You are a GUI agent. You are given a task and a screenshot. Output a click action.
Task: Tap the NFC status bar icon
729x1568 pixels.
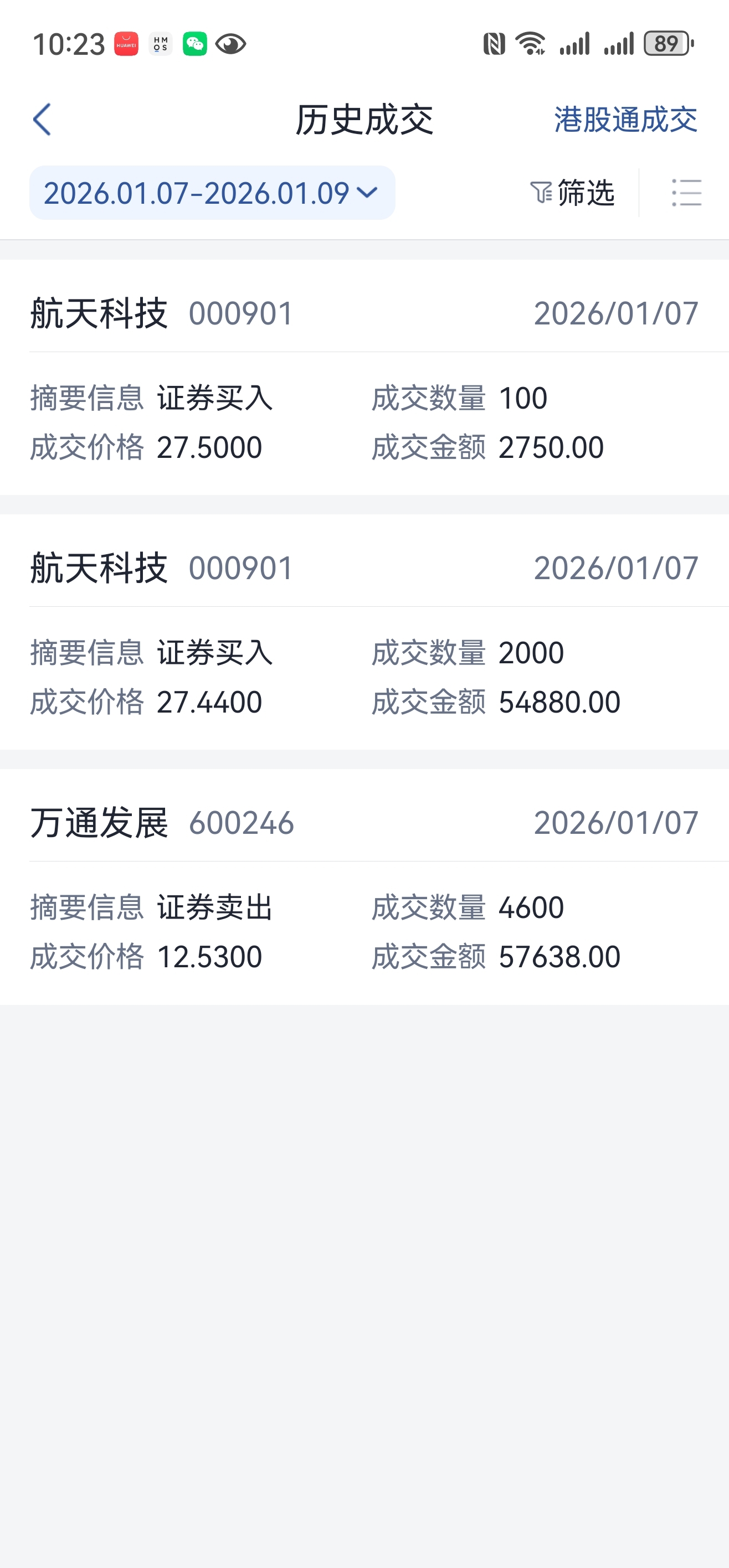[x=494, y=44]
